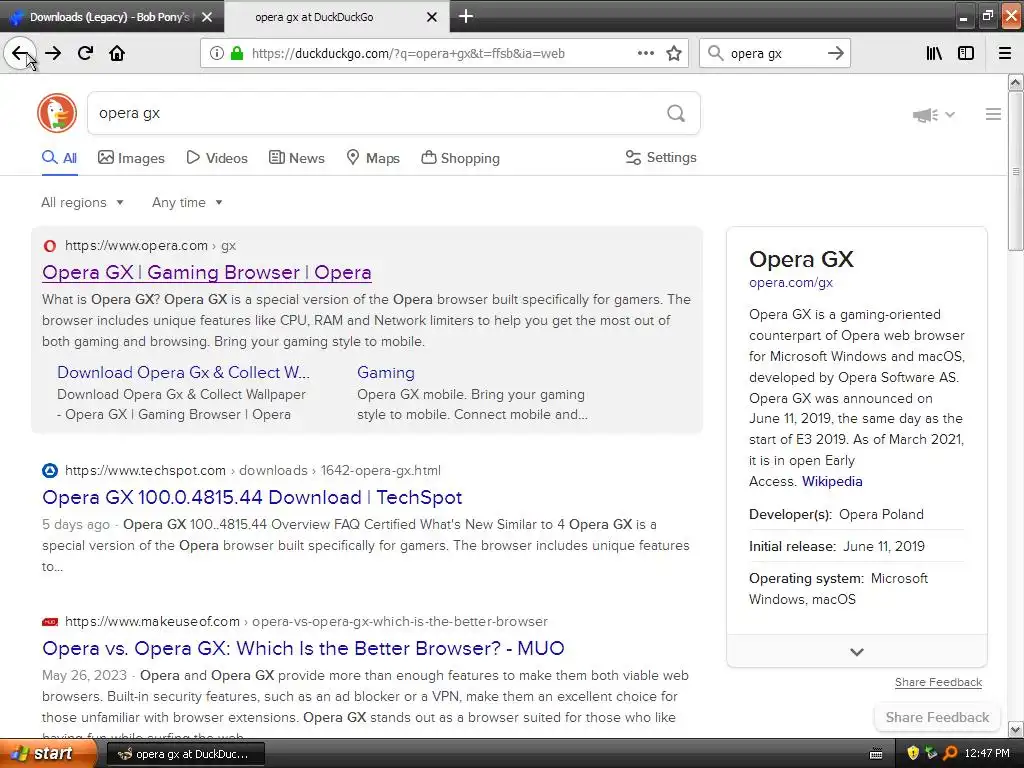This screenshot has width=1024, height=768.
Task: Go back to the previous page
Action: point(20,53)
